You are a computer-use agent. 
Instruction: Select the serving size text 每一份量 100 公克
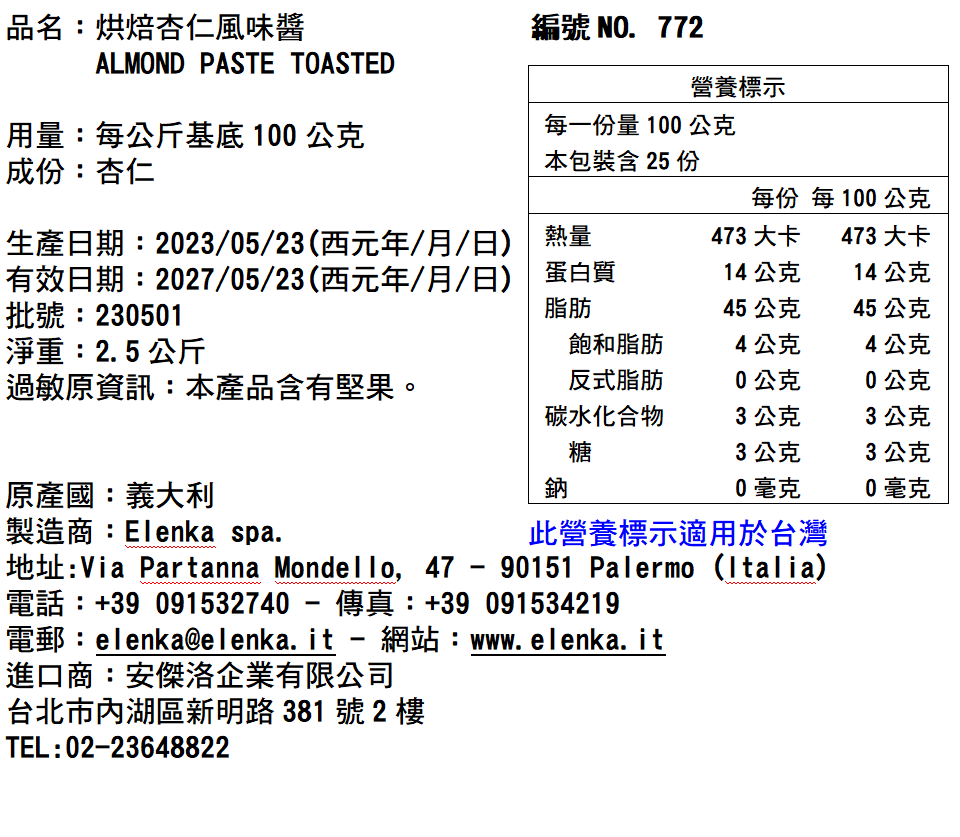click(x=640, y=125)
